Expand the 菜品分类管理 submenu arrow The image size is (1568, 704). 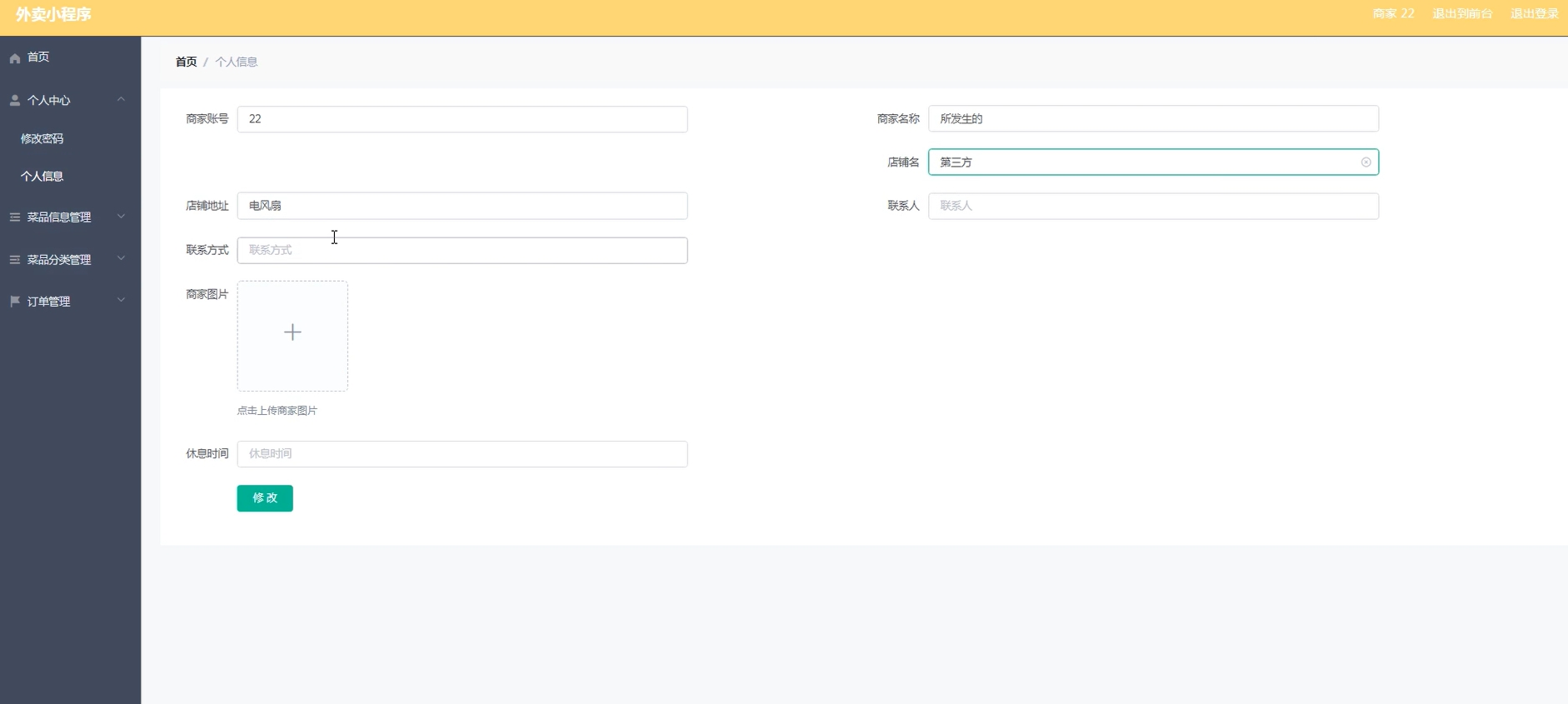click(x=121, y=259)
